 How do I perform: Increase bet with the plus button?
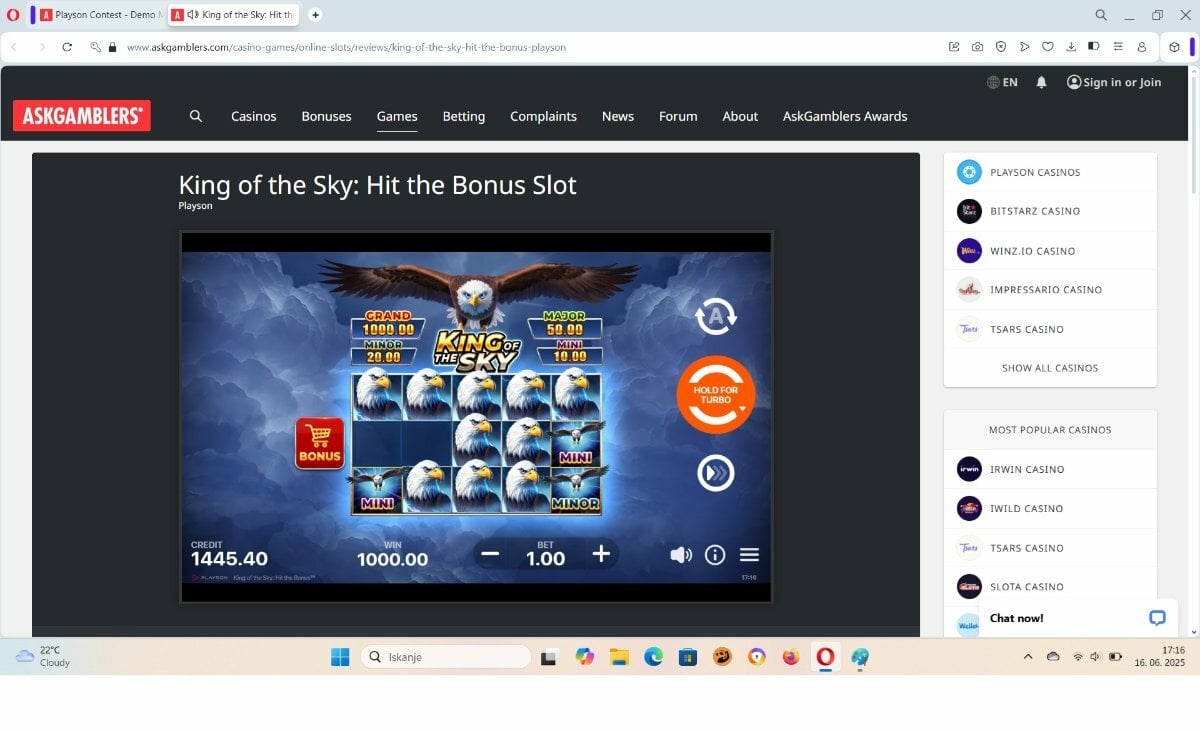(601, 554)
